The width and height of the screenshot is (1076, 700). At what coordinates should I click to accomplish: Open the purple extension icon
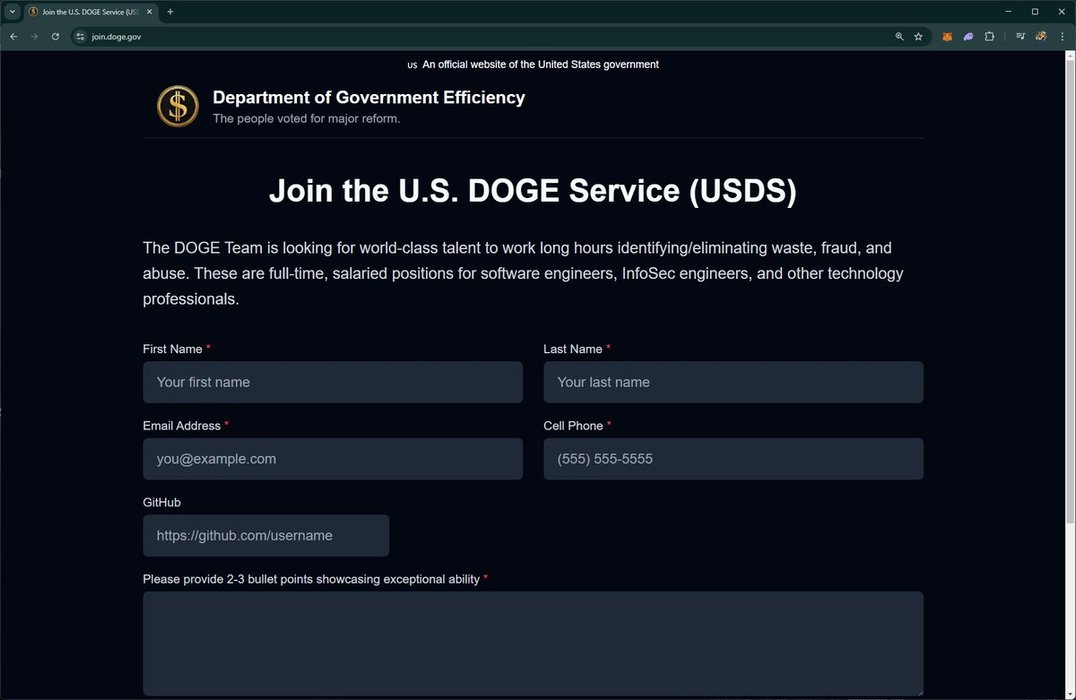coord(968,36)
